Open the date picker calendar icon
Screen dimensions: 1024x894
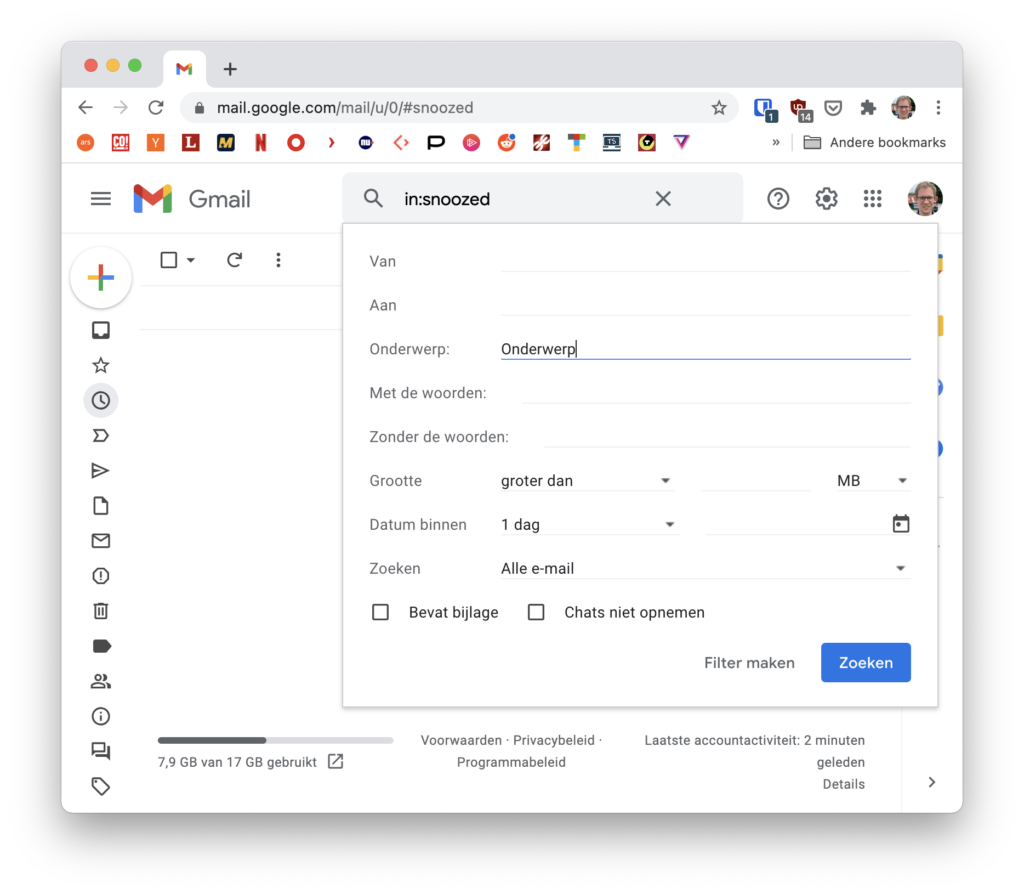click(x=901, y=524)
